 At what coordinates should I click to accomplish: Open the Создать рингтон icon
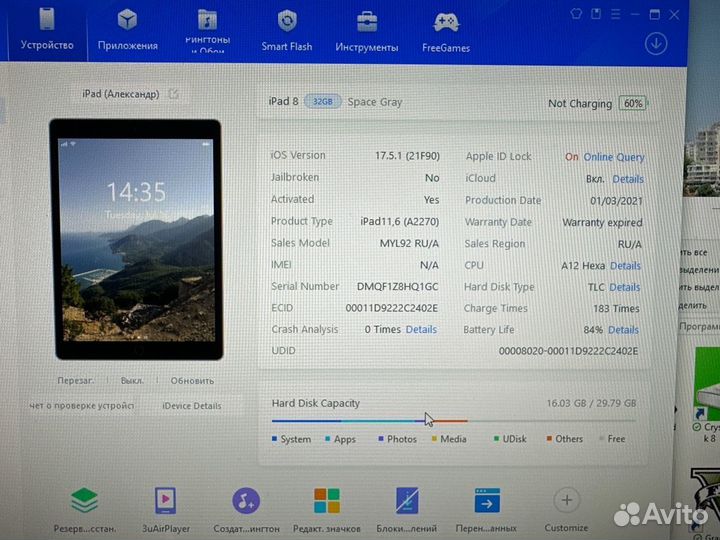[246, 501]
